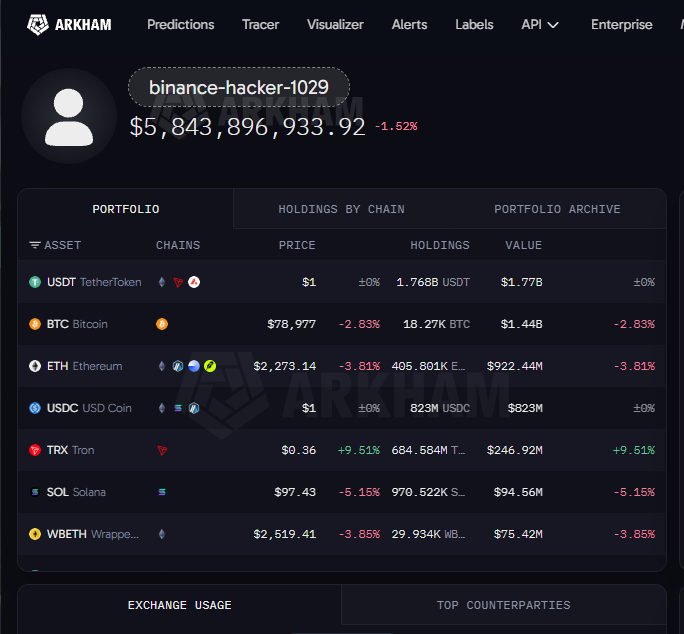Click the user profile avatar
This screenshot has width=684, height=634.
tap(69, 116)
